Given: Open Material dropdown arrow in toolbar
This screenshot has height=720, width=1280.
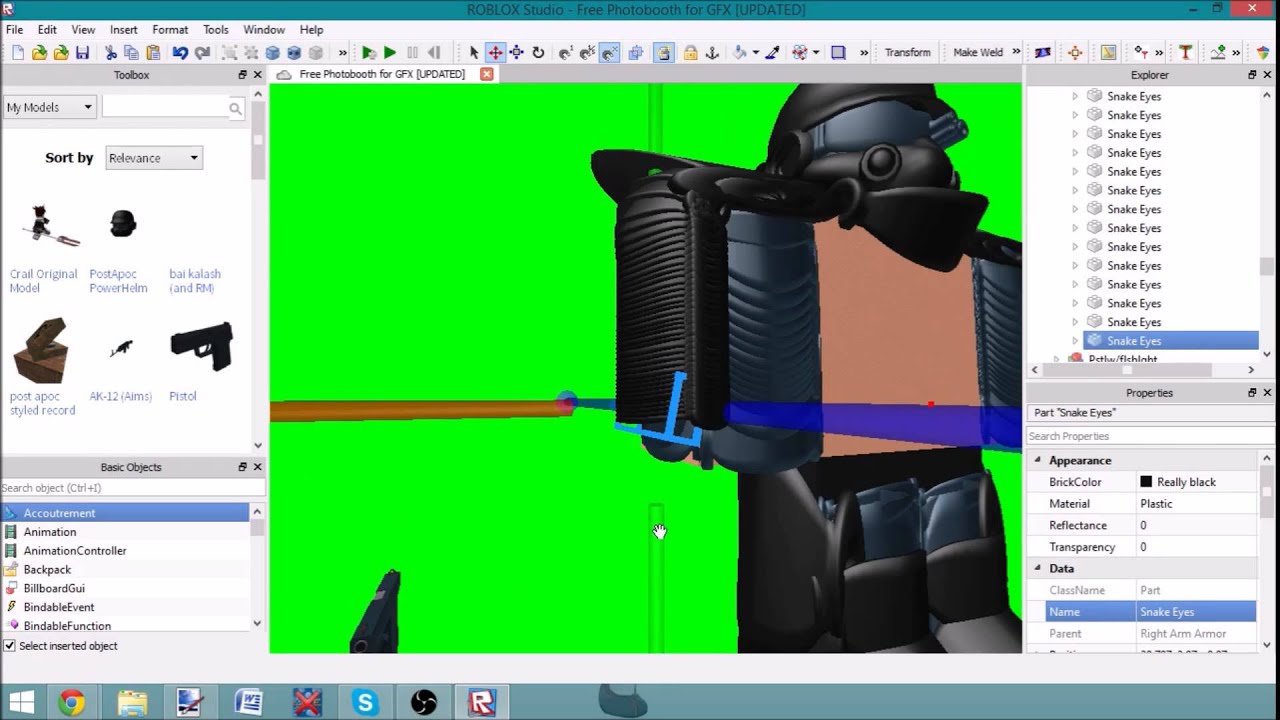Looking at the screenshot, I should [755, 53].
